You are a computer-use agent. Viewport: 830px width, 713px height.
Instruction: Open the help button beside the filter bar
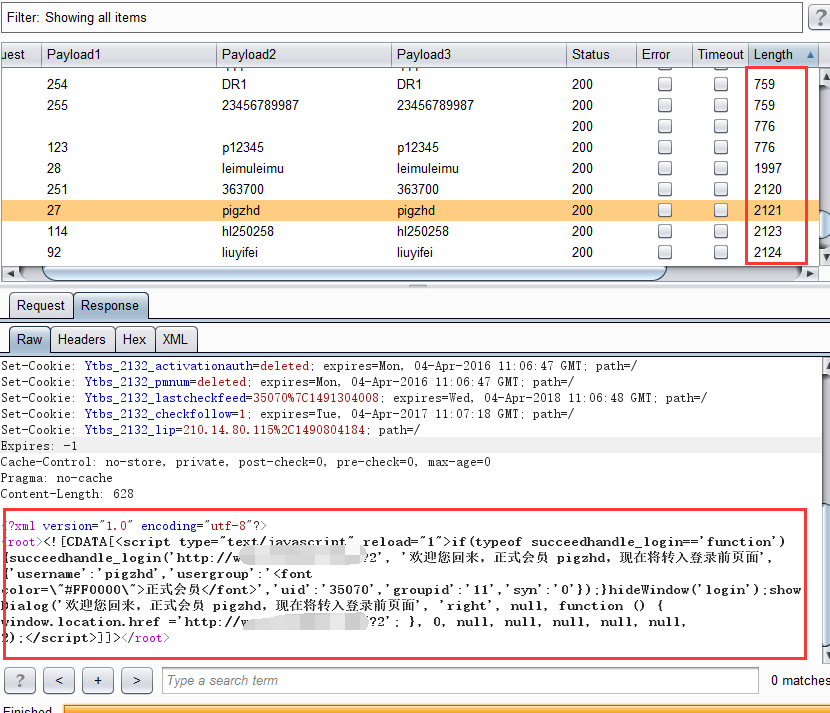click(x=819, y=17)
